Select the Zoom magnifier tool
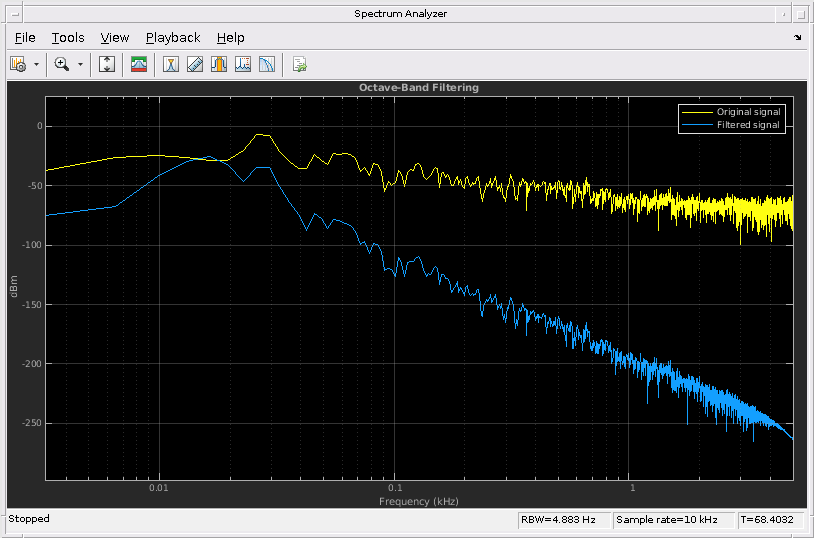This screenshot has height=538, width=814. 62,64
